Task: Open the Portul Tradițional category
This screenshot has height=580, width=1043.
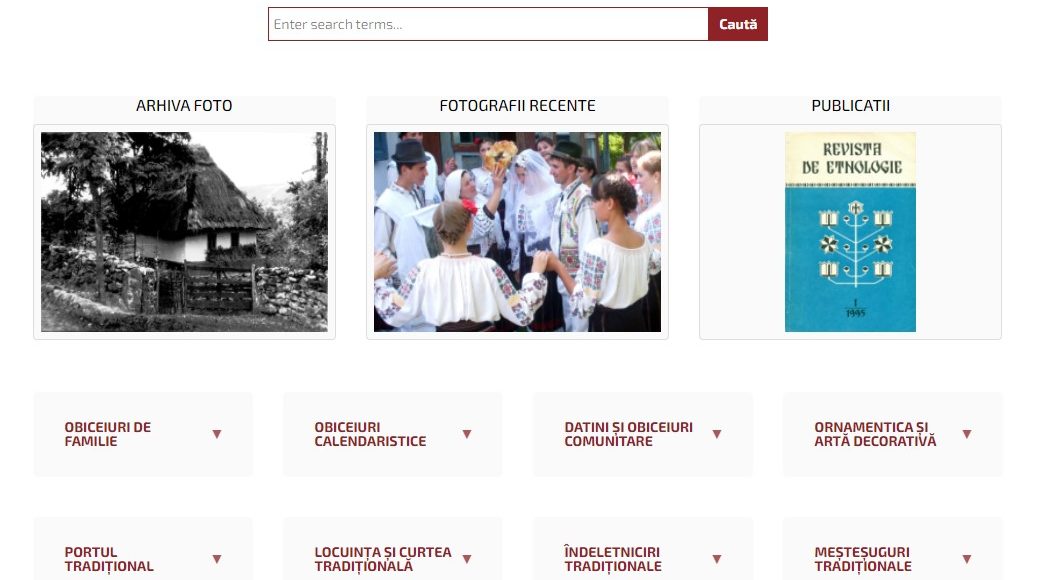Action: (109, 559)
